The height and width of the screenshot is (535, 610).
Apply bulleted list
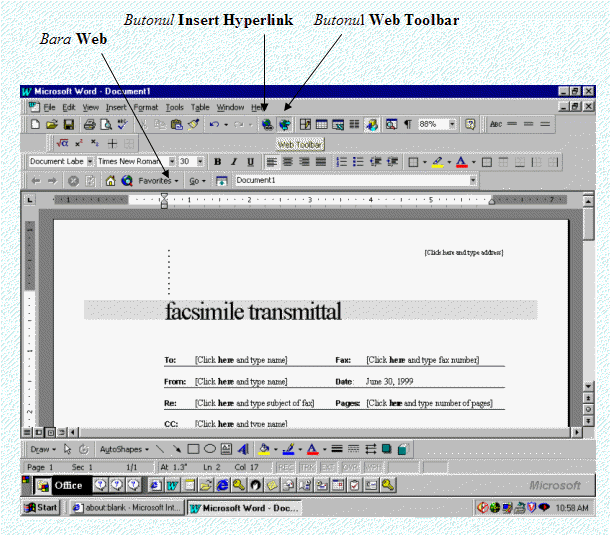358,162
